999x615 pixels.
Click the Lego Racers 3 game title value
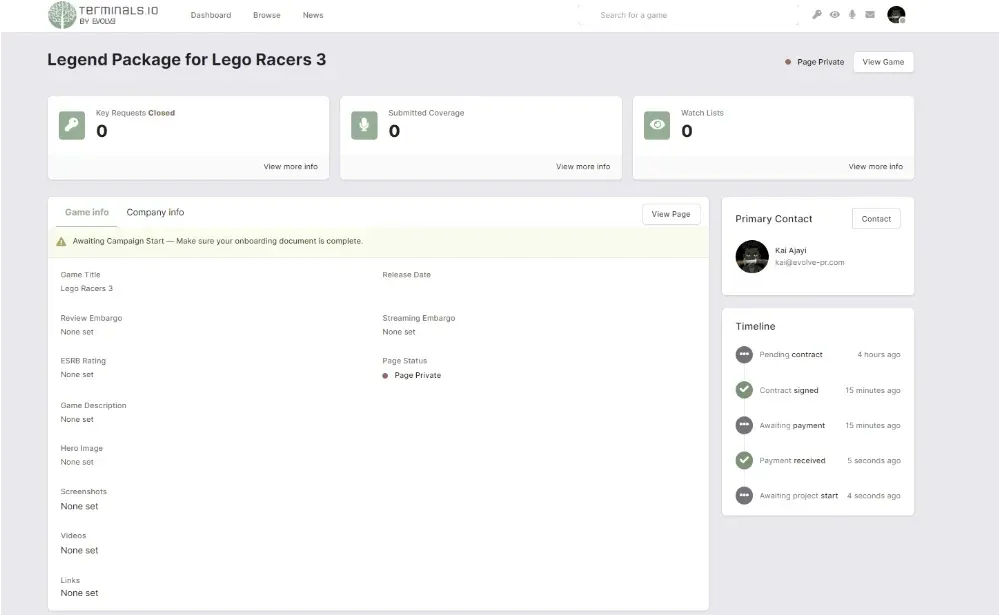[x=87, y=289]
